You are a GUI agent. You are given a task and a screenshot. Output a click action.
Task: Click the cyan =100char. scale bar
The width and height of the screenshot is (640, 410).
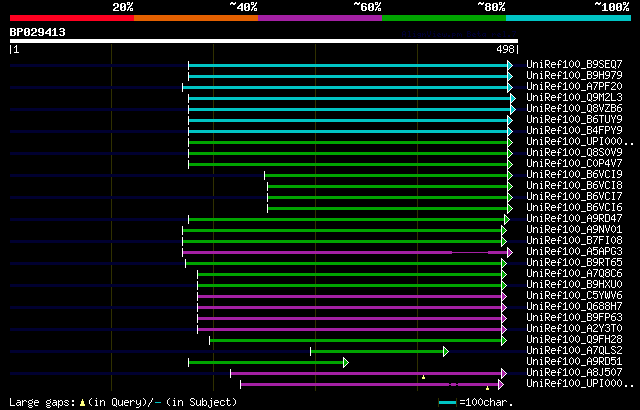[448, 403]
